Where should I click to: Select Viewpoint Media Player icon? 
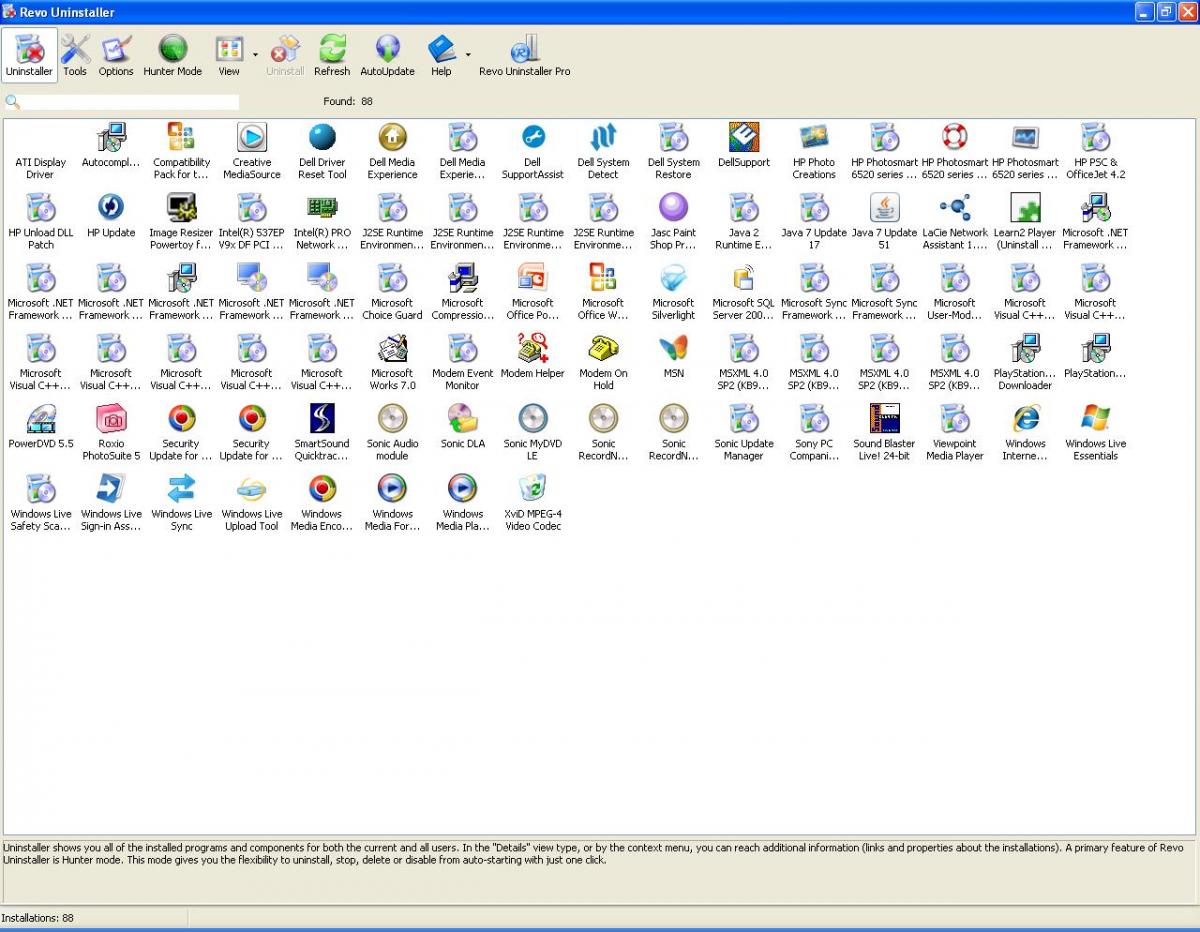(x=955, y=418)
